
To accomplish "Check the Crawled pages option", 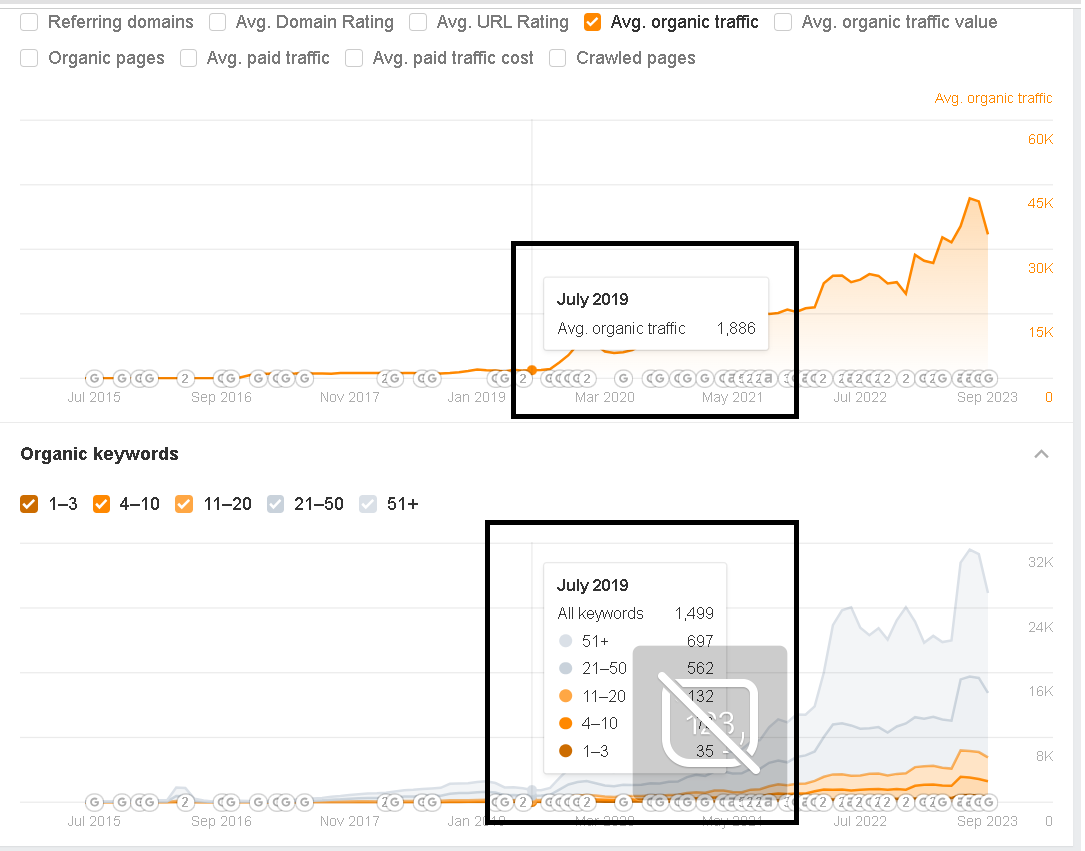I will point(558,58).
